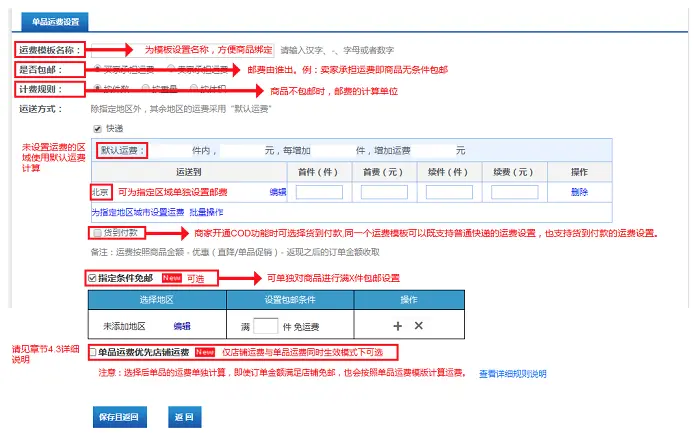The width and height of the screenshot is (695, 433).
Task: Click the 续费（元） column header
Action: point(513,172)
